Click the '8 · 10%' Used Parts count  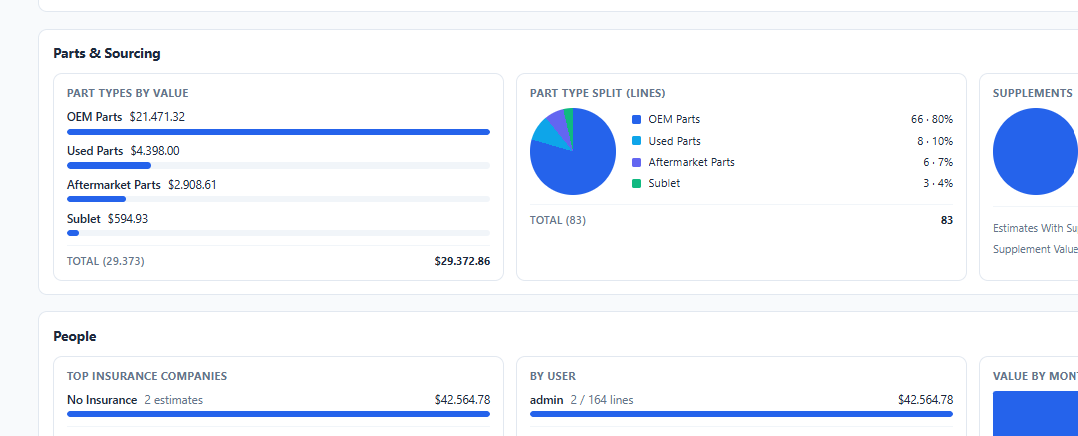(x=935, y=141)
